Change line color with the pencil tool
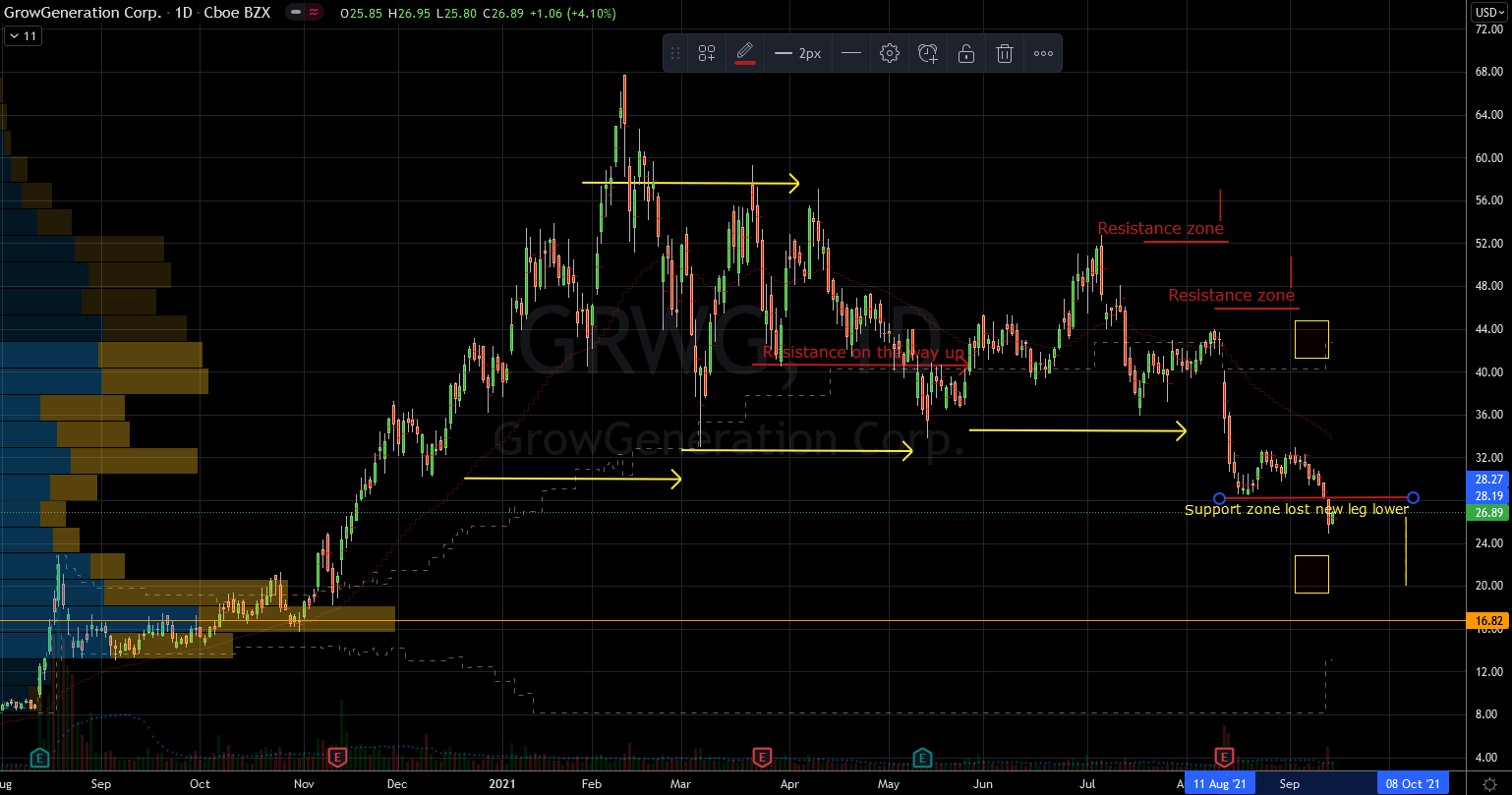 click(x=745, y=53)
